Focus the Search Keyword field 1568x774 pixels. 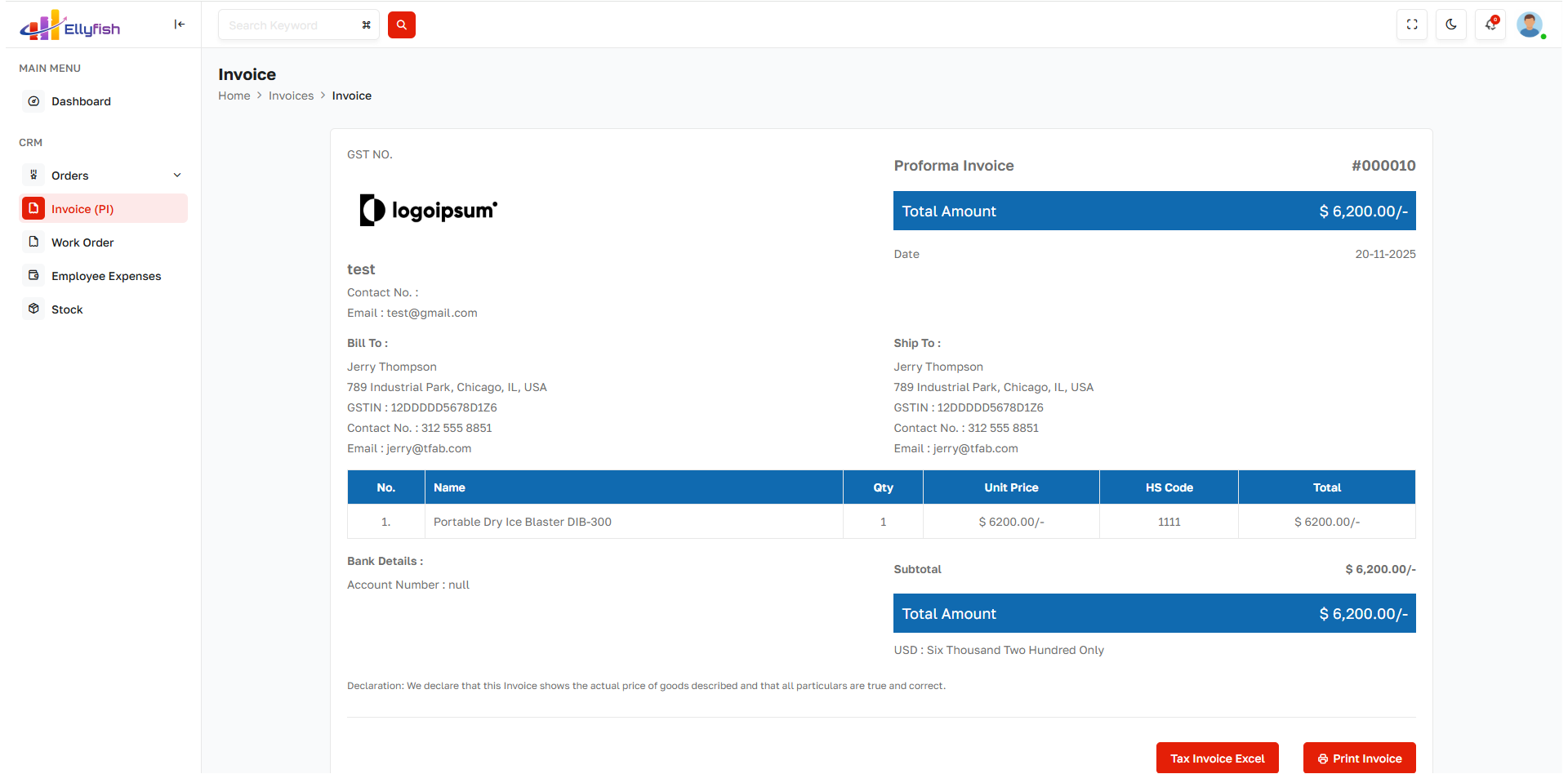(290, 25)
